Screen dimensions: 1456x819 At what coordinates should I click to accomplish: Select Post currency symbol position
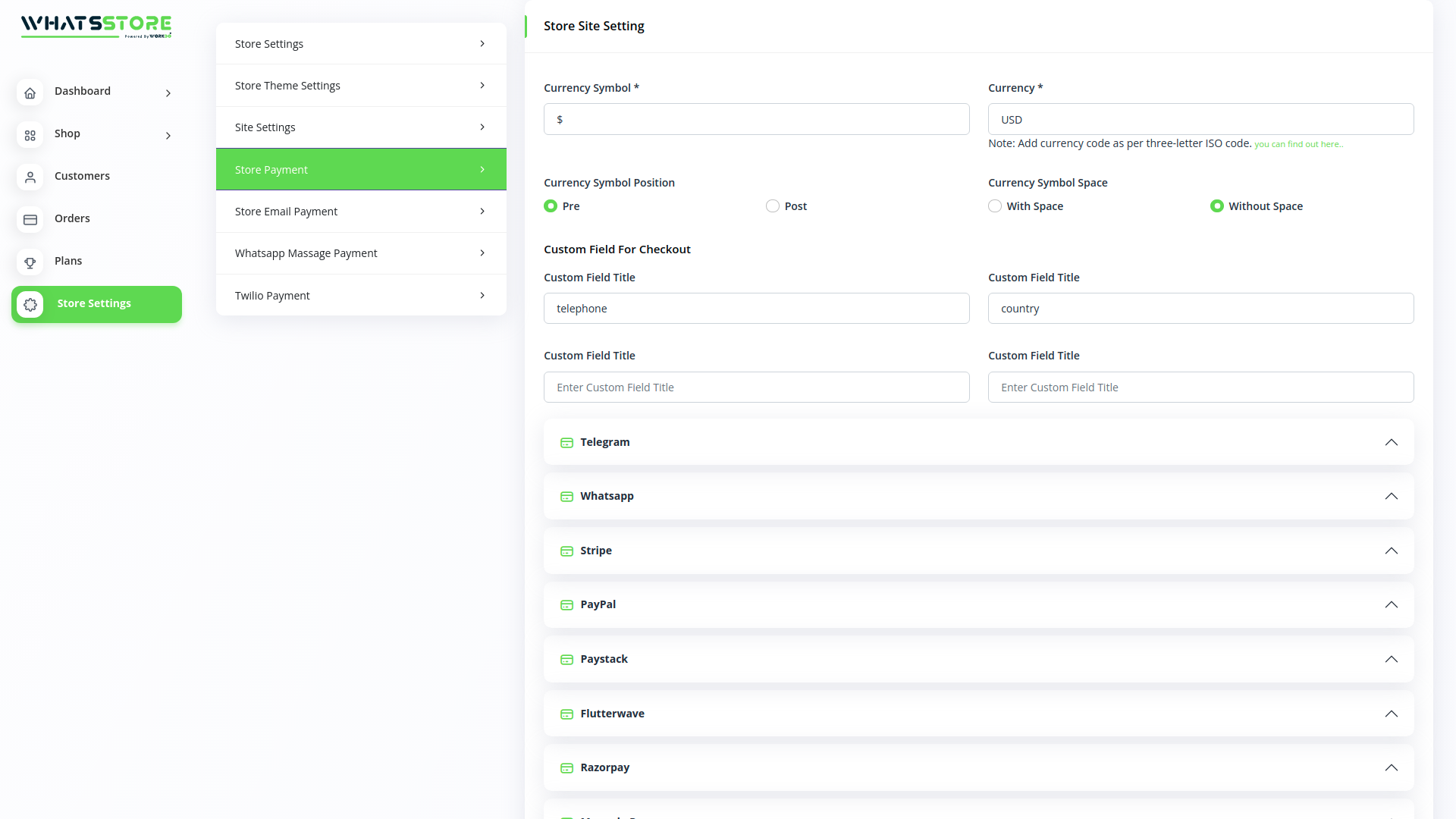772,206
